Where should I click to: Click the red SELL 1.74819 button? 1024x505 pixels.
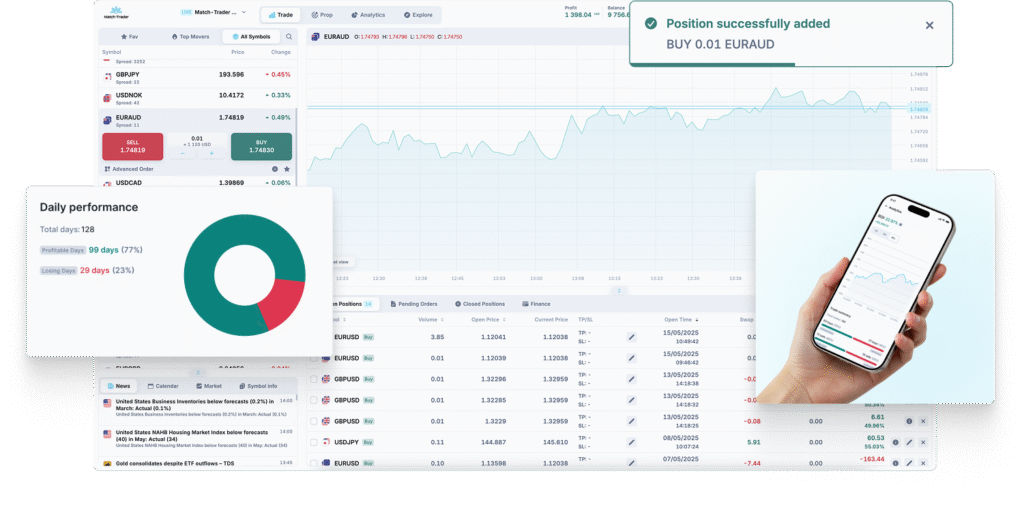pyautogui.click(x=133, y=146)
